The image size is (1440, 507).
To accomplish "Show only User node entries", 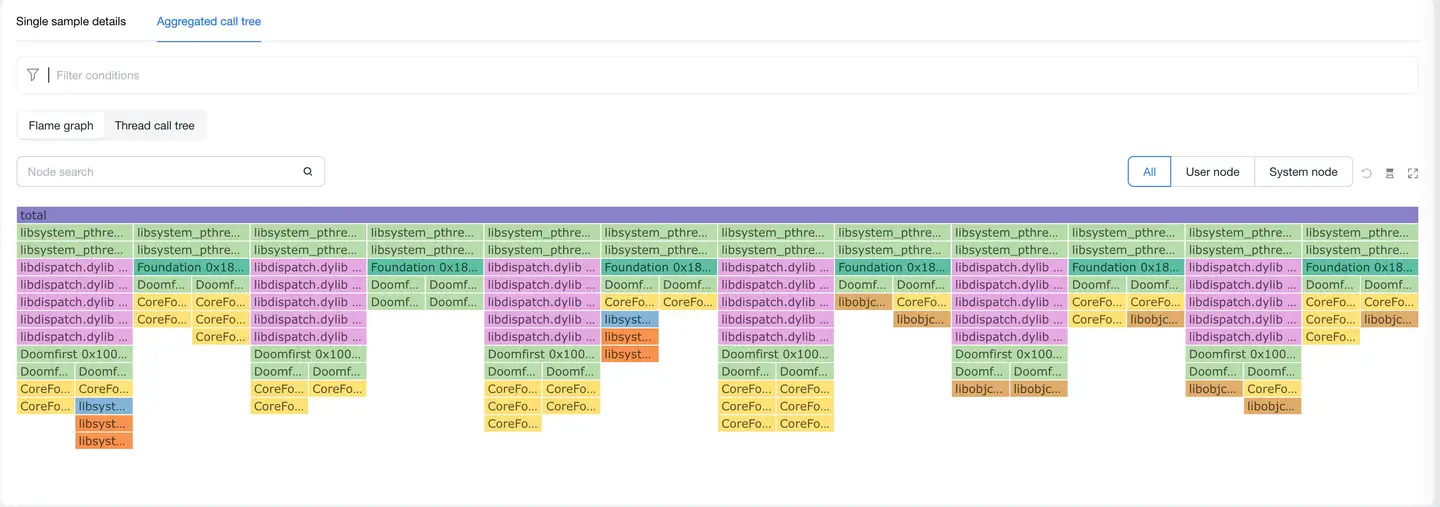I will tap(1212, 172).
